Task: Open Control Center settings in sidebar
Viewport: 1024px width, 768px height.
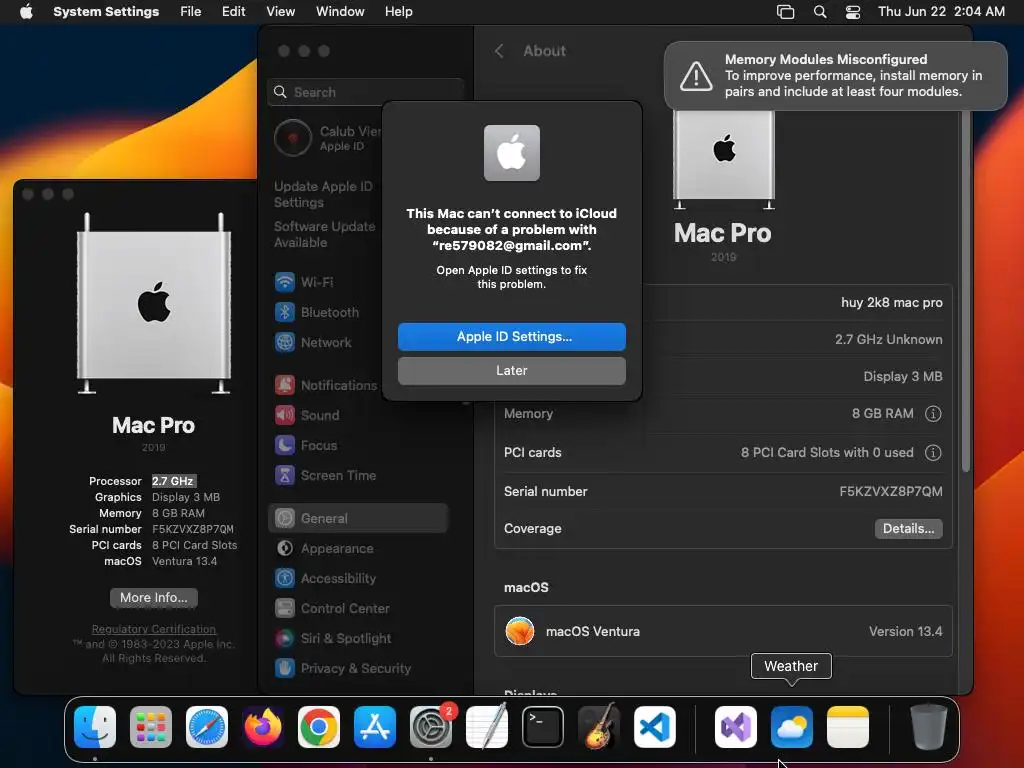Action: point(332,609)
